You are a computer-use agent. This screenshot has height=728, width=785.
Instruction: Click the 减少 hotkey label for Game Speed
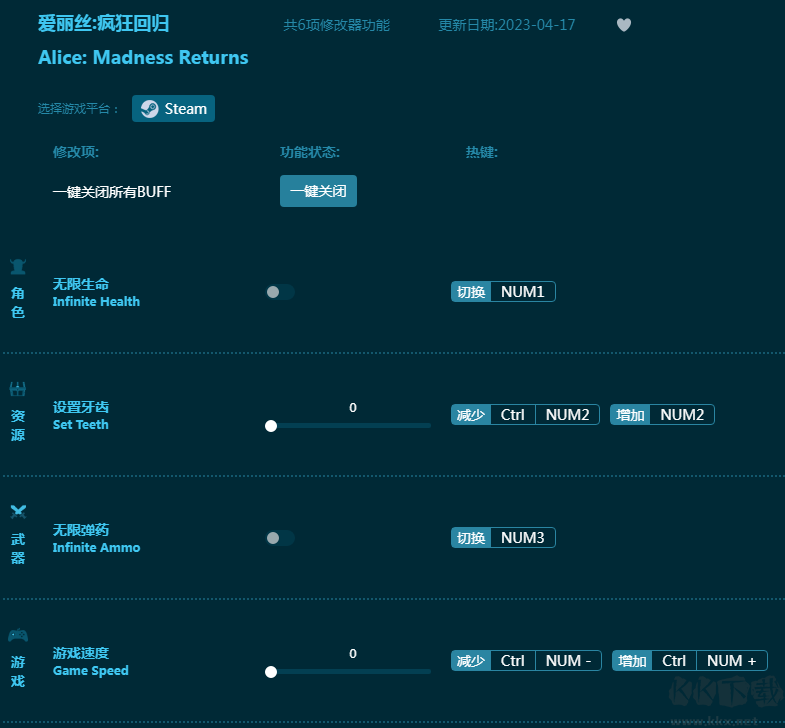471,661
